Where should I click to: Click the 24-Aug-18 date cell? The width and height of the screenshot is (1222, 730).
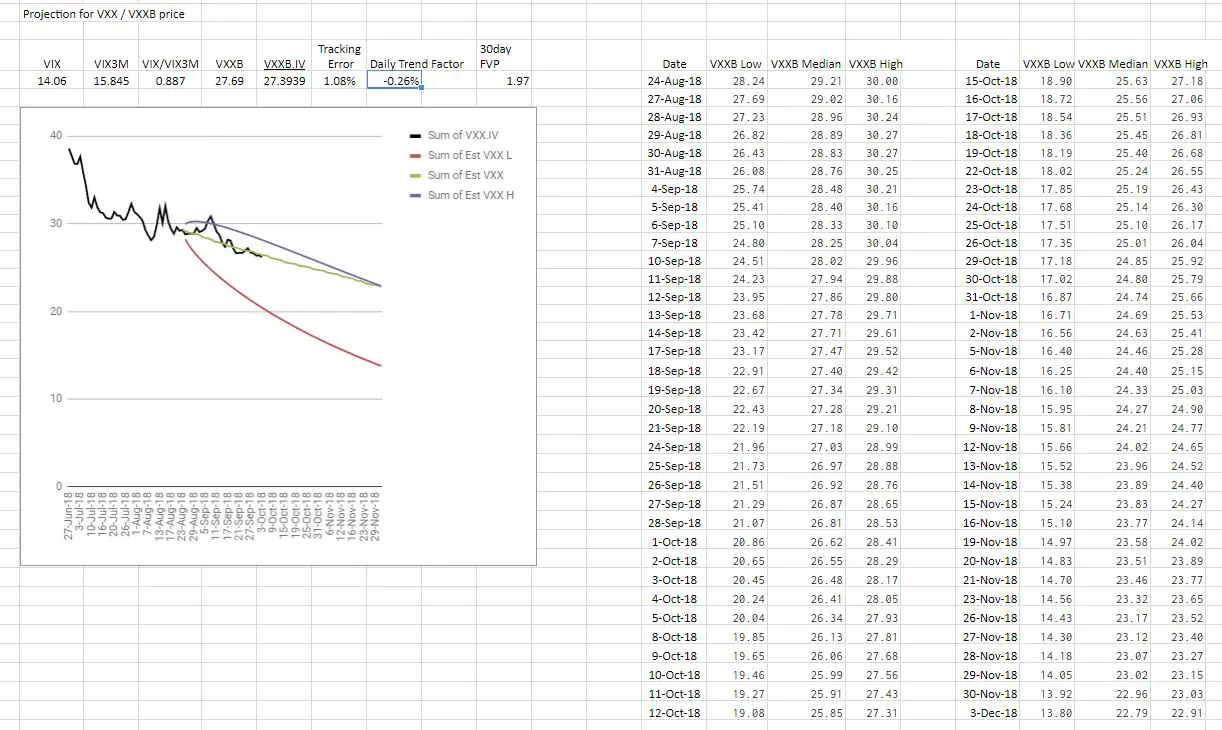(675, 81)
